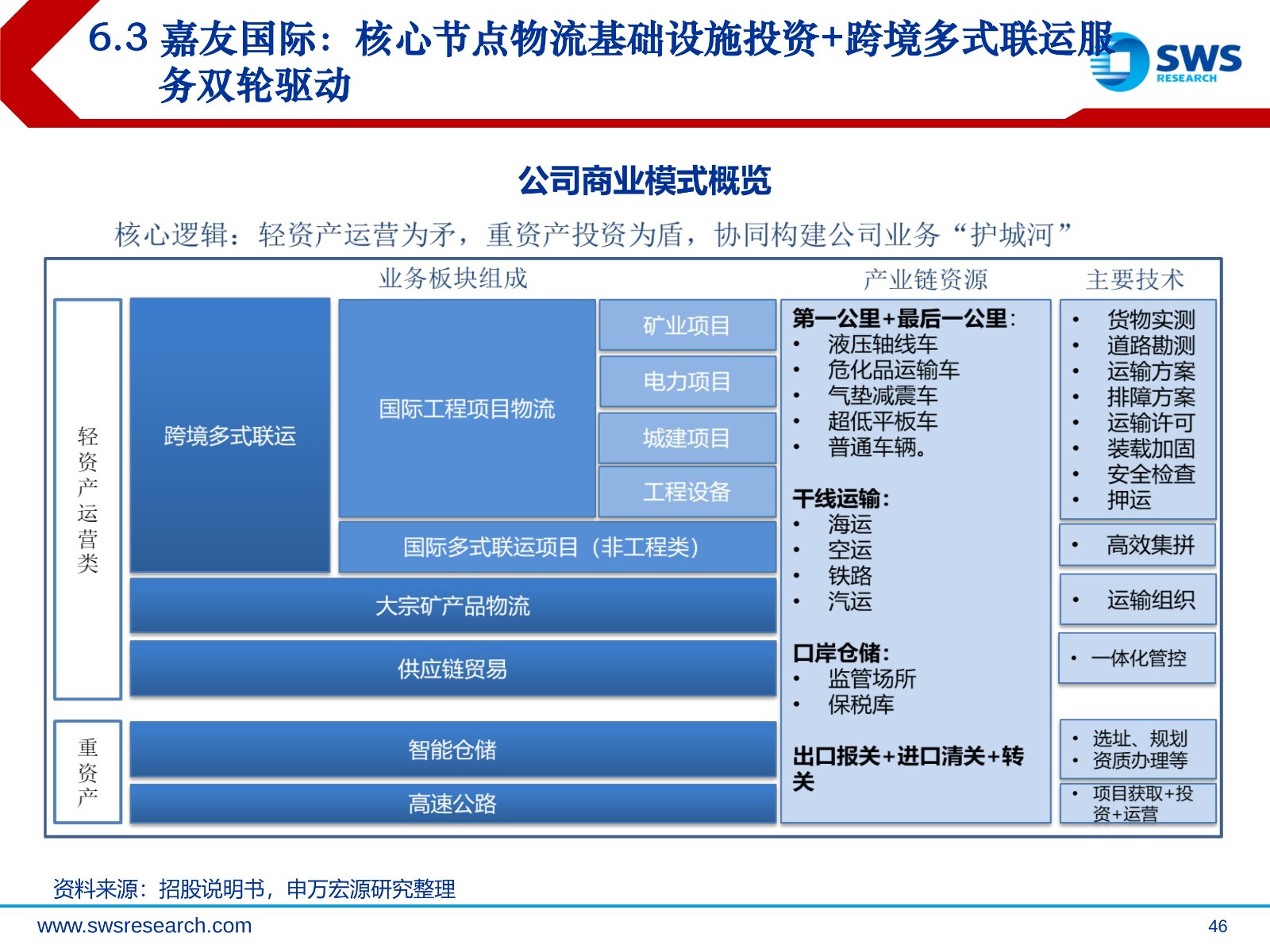Viewport: 1270px width, 952px height.
Task: Select the 运输组织 box
Action: pyautogui.click(x=1137, y=600)
